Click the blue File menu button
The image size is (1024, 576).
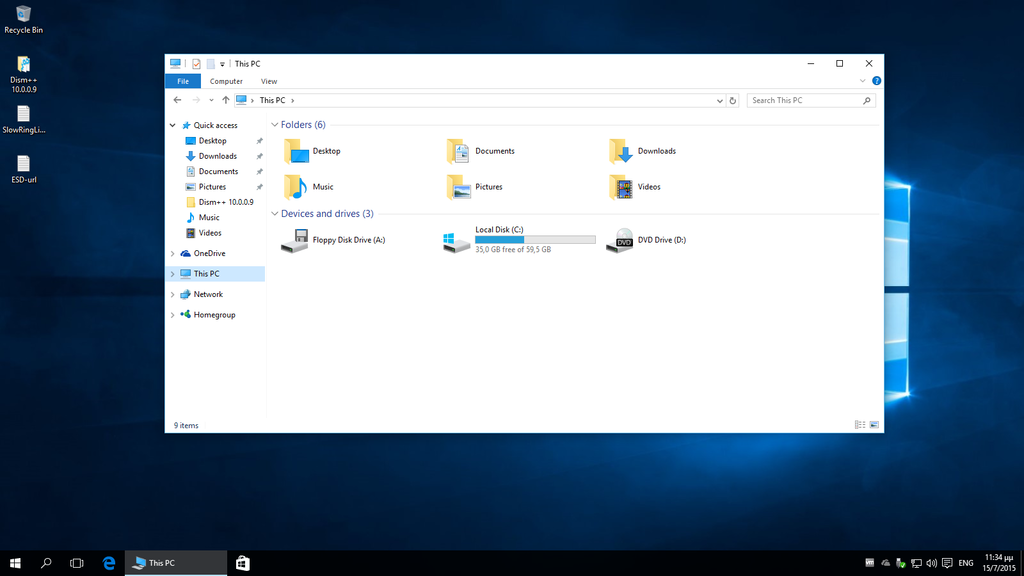pyautogui.click(x=183, y=82)
